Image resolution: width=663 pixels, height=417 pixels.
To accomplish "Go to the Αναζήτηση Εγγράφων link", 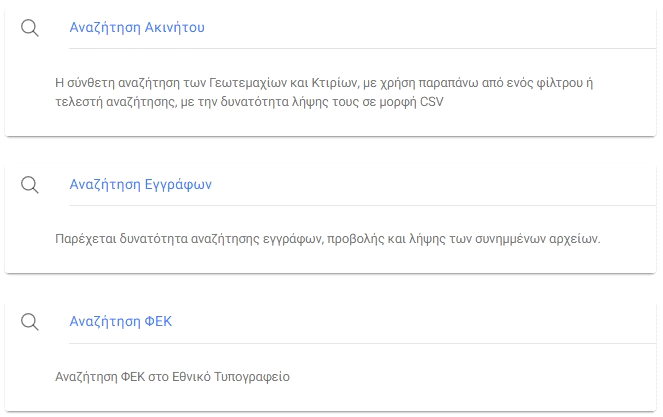I will coord(140,184).
